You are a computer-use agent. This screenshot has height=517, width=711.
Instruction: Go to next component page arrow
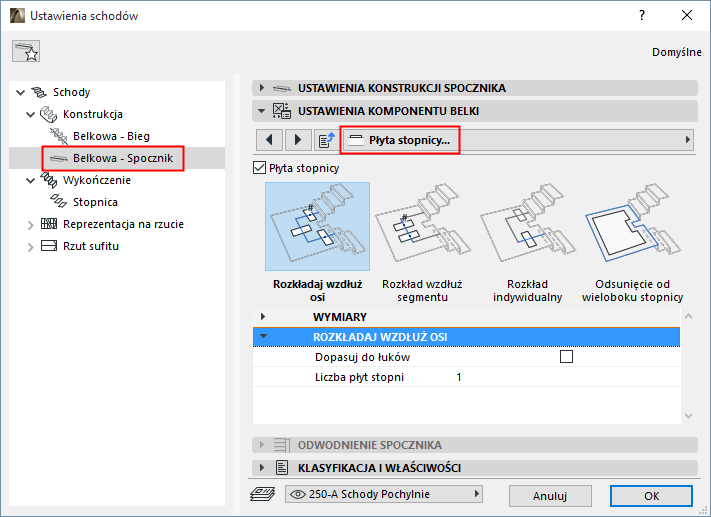pos(298,140)
